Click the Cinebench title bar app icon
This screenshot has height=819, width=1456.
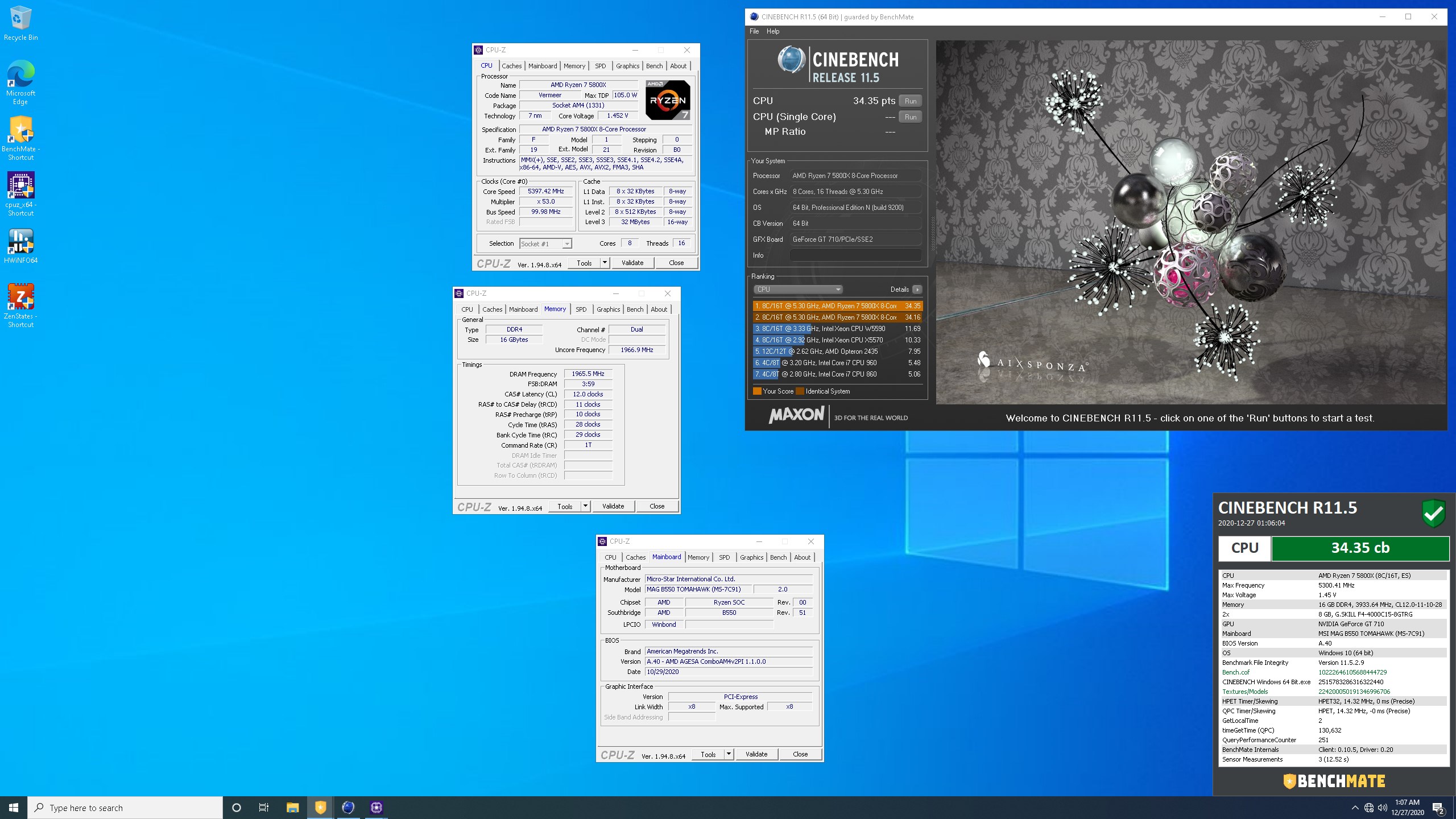tap(754, 16)
